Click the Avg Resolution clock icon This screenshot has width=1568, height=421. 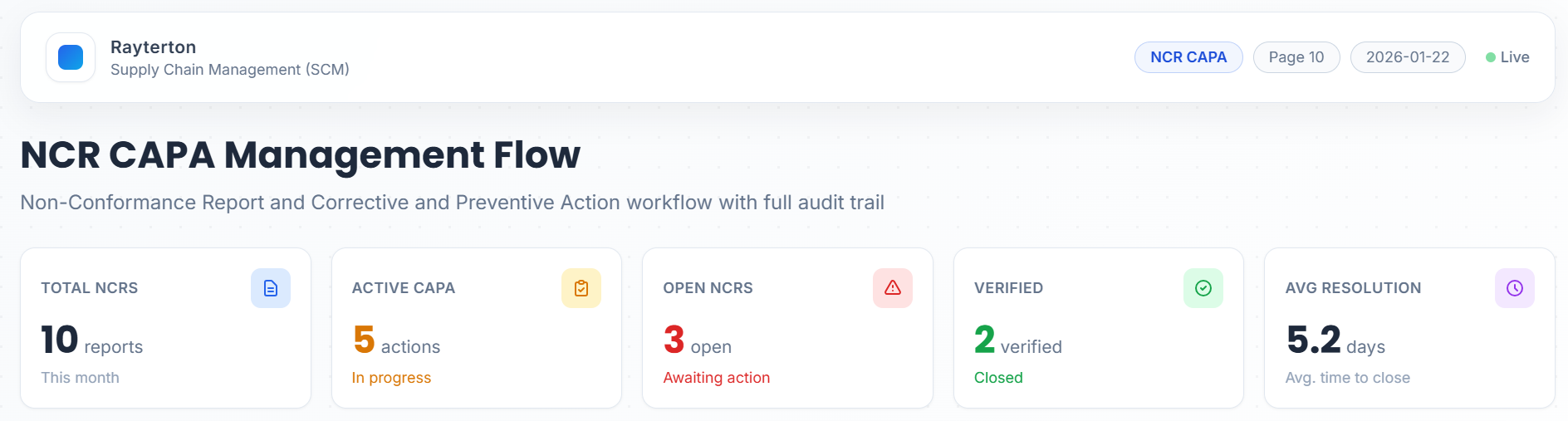coord(1515,288)
